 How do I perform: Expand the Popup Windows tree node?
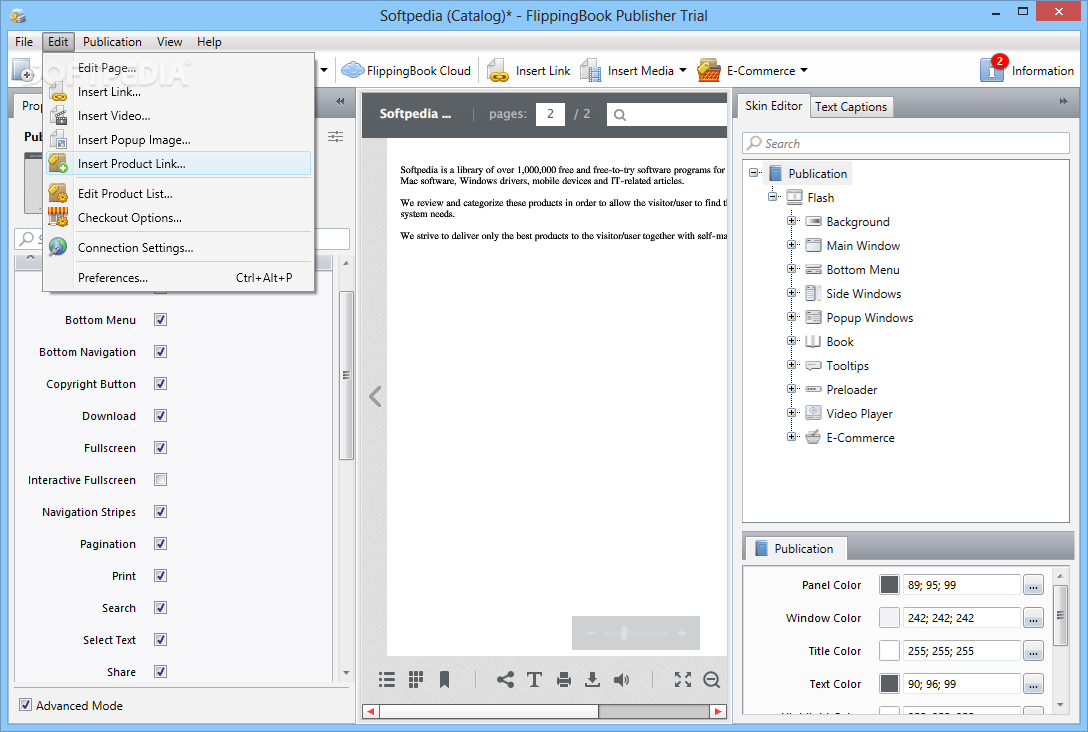click(x=791, y=317)
